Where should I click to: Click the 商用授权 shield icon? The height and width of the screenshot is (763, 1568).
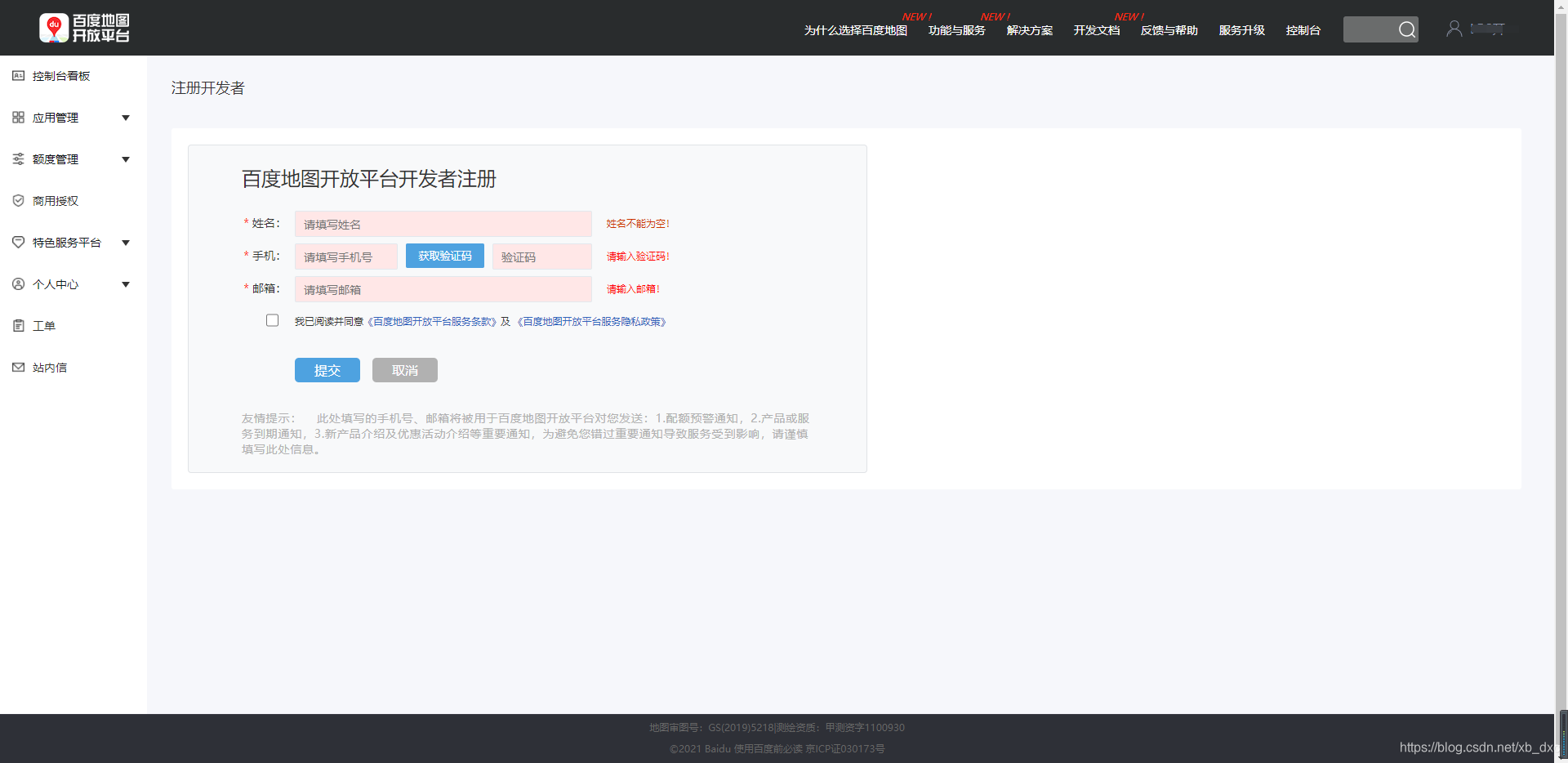[x=18, y=201]
